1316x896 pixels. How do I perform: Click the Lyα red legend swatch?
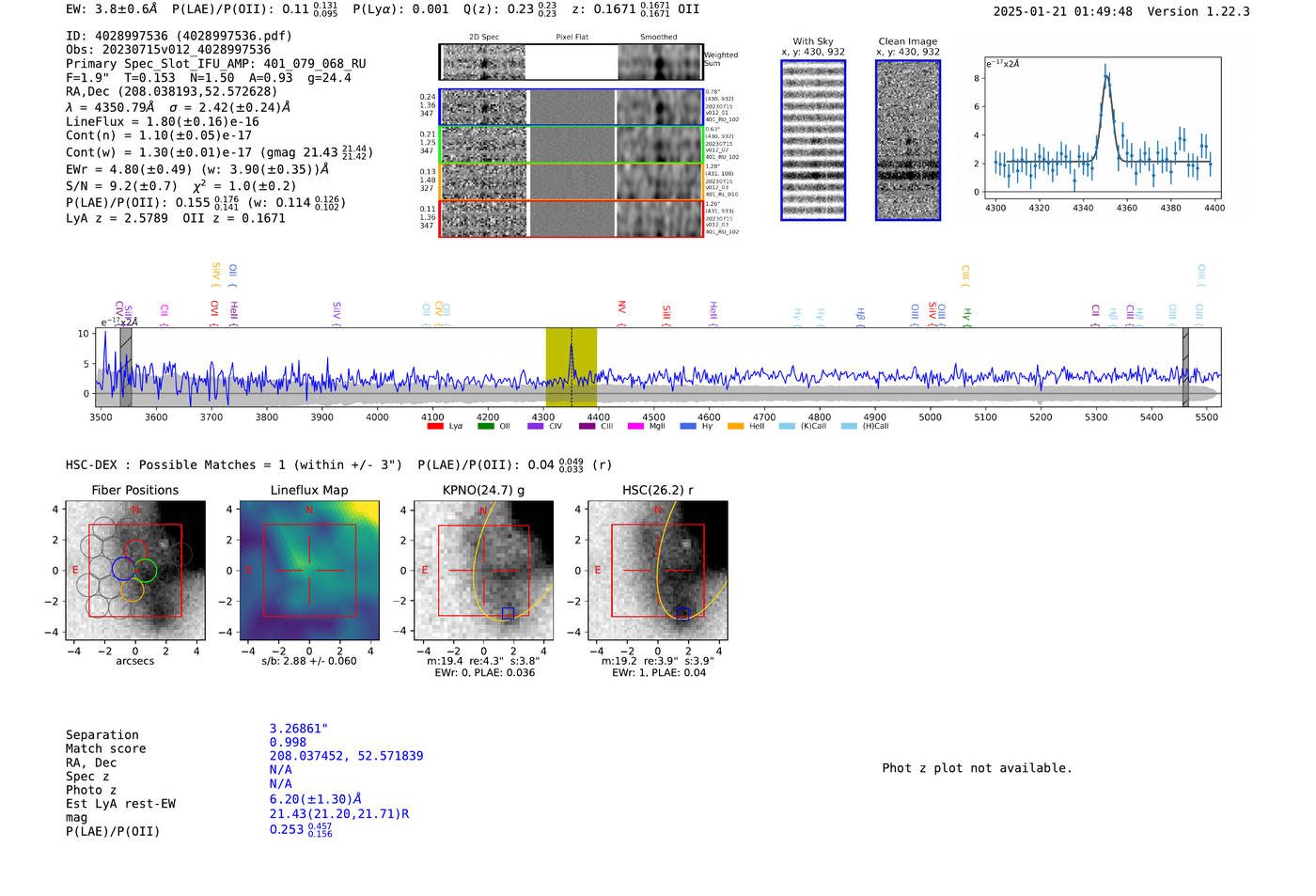pos(434,426)
